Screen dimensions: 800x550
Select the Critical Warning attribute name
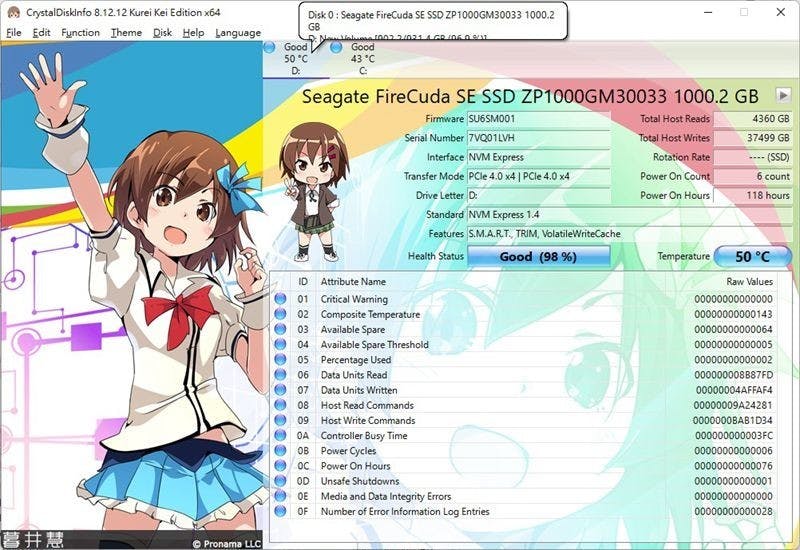click(x=354, y=299)
